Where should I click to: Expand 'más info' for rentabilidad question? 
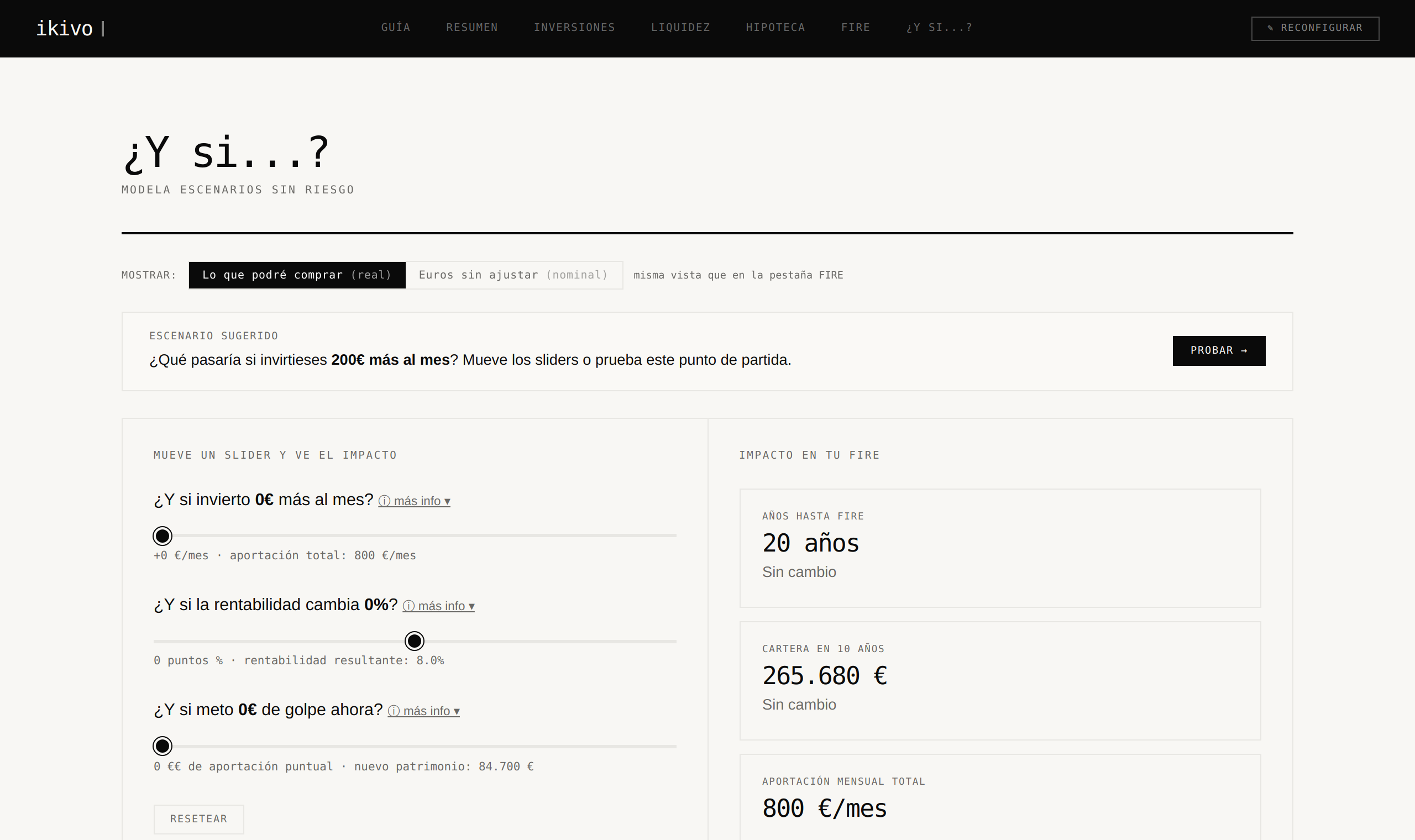tap(439, 606)
